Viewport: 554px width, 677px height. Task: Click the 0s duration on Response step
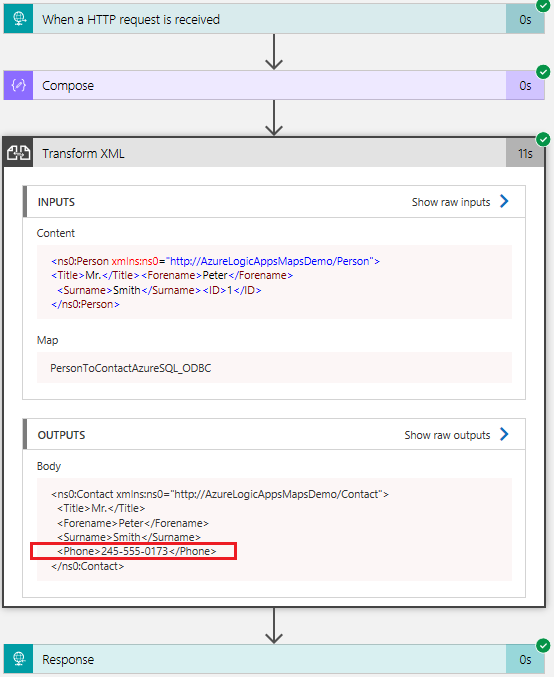(x=525, y=659)
